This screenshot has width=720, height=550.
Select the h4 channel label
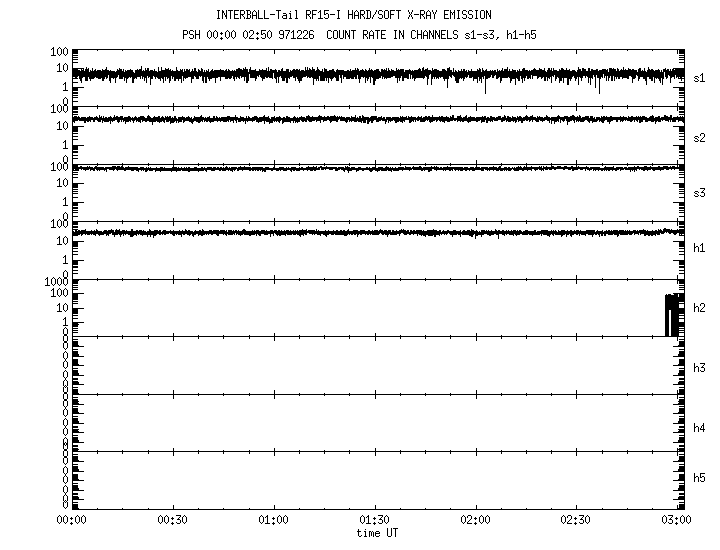[x=700, y=428]
